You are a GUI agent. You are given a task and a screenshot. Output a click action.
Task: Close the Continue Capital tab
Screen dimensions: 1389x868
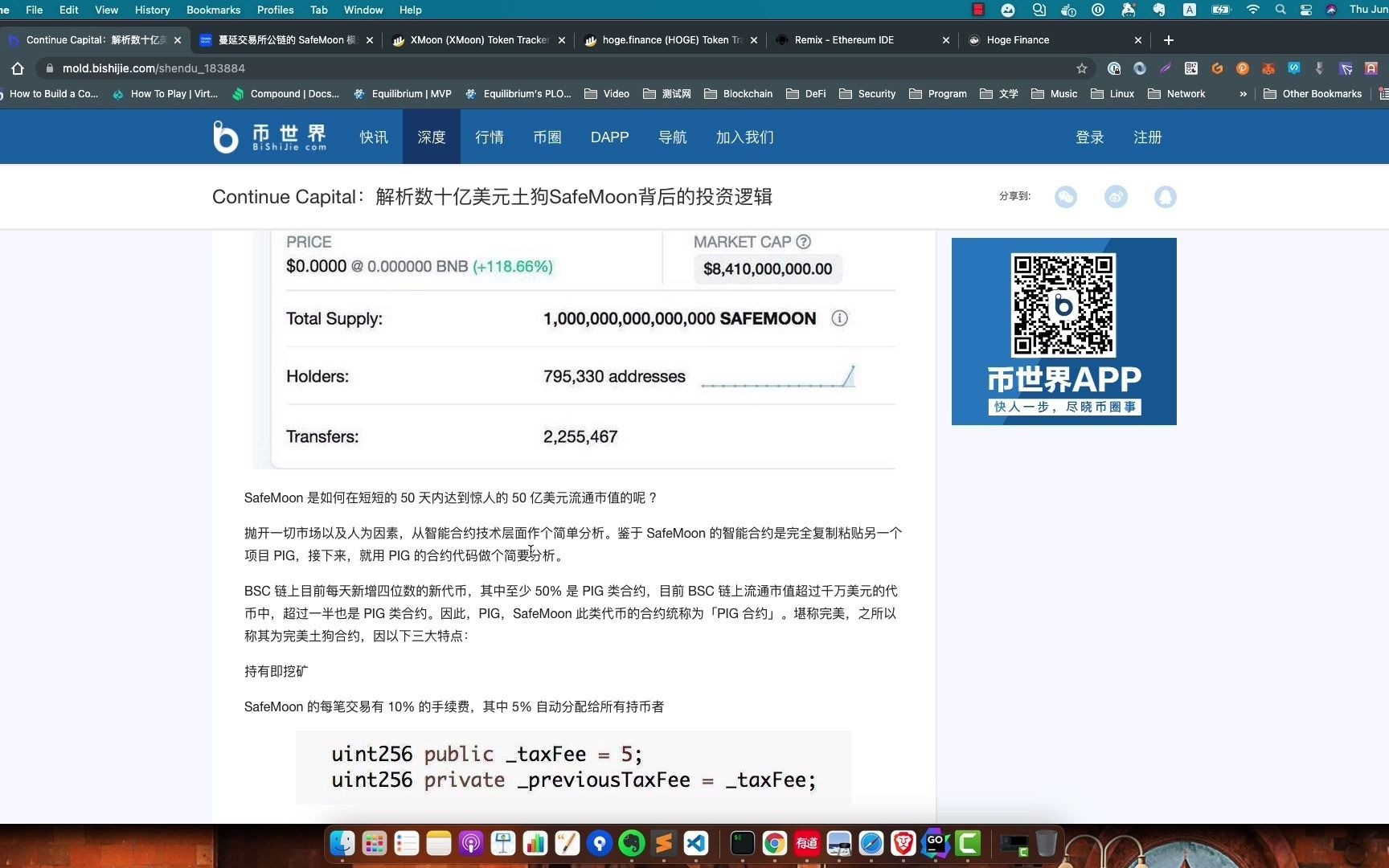click(178, 39)
